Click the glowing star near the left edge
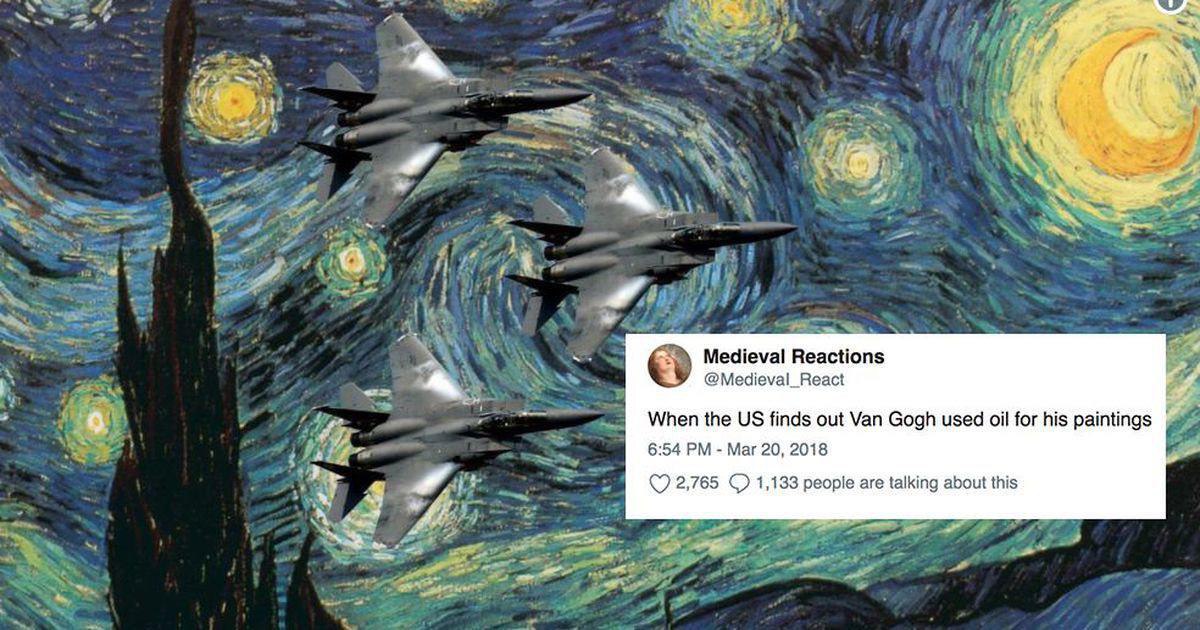Screen dimensions: 1200x630 [92, 420]
